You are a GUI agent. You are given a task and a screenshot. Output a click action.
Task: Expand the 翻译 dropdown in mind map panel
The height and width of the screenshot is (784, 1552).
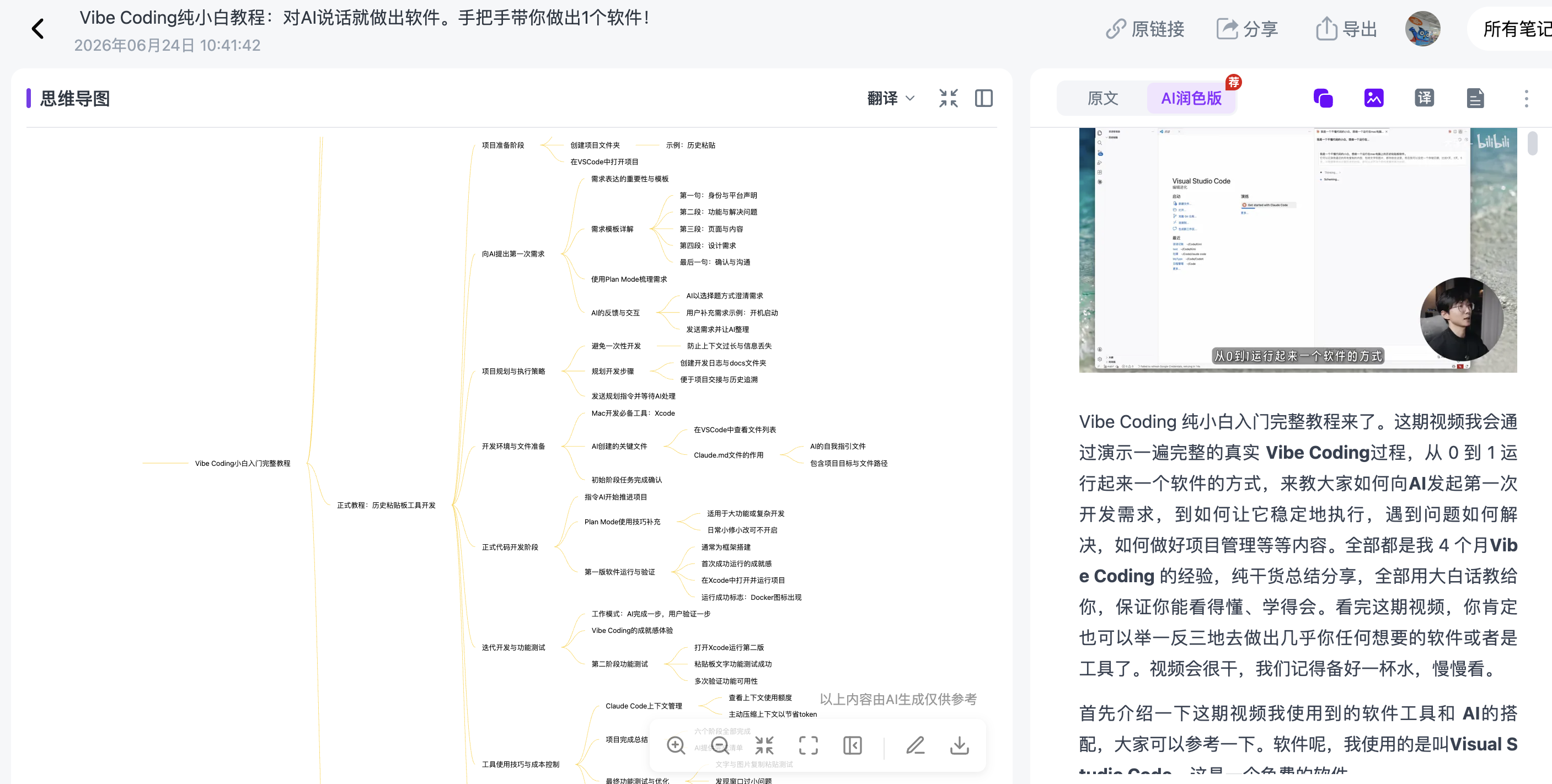[x=891, y=98]
